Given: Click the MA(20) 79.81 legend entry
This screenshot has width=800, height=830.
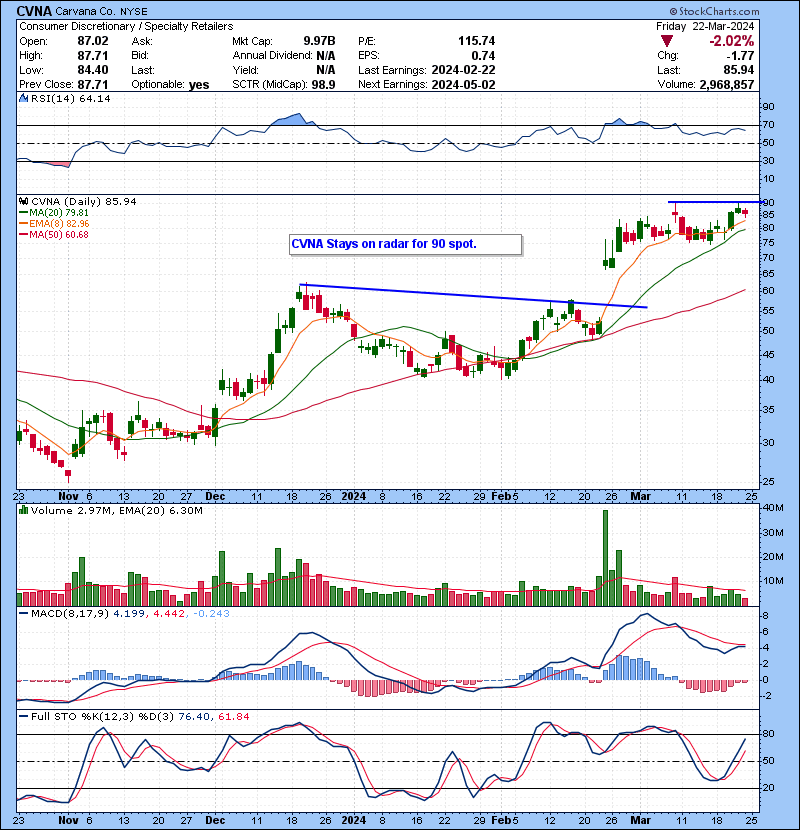Looking at the screenshot, I should [x=54, y=213].
